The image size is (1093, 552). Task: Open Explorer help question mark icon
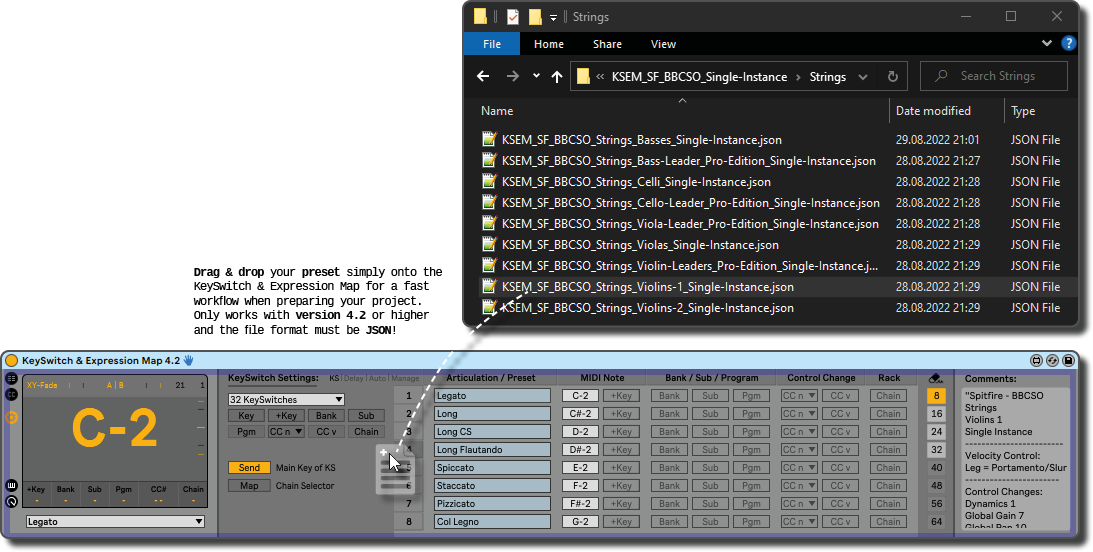coord(1069,43)
